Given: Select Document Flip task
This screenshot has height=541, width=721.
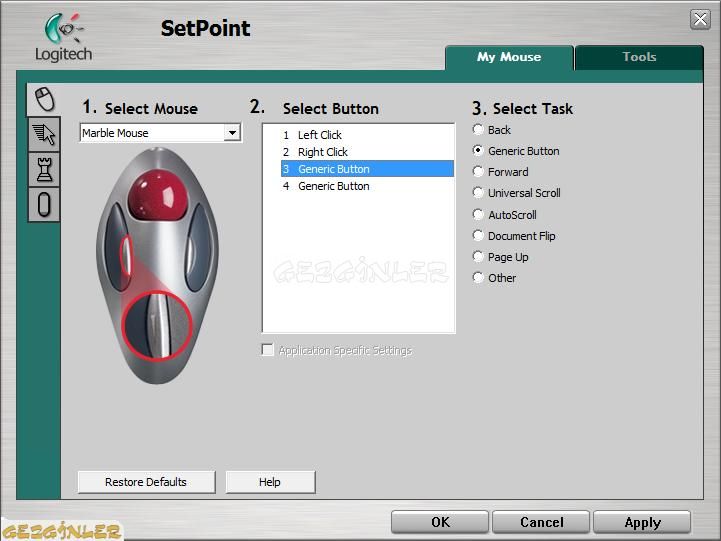Looking at the screenshot, I should point(478,235).
